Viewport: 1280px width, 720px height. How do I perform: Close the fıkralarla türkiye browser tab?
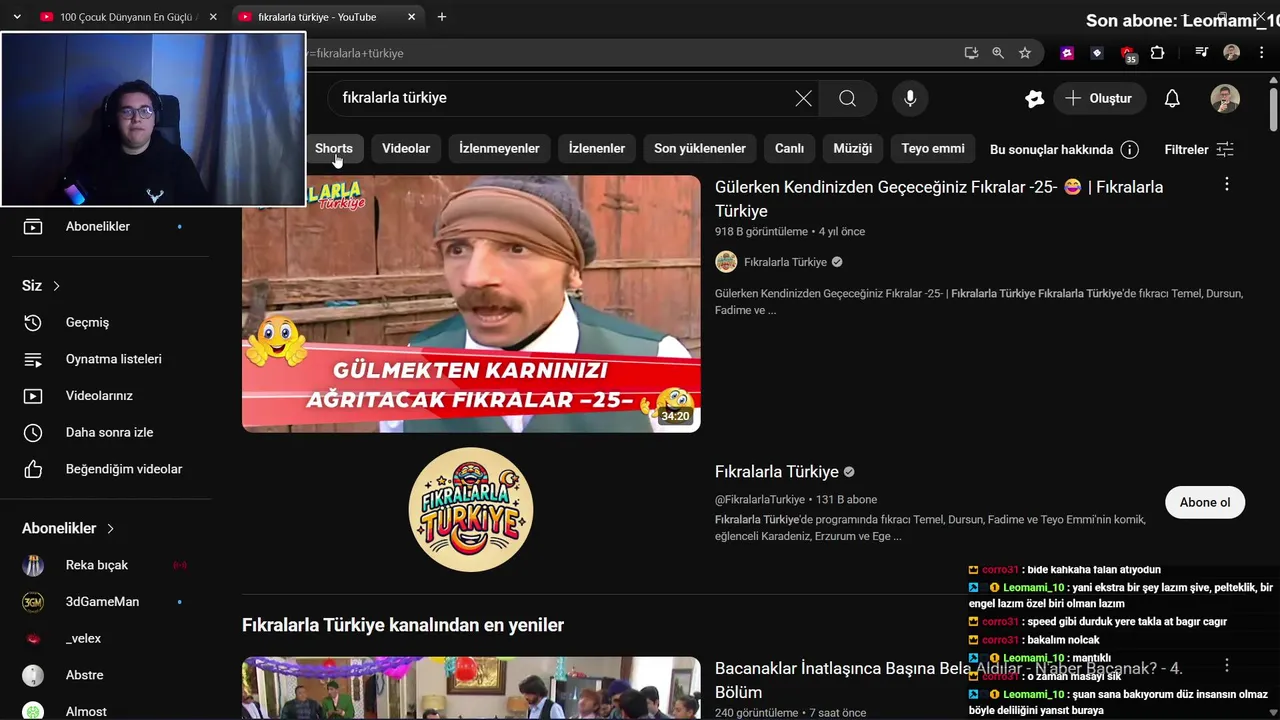(412, 17)
